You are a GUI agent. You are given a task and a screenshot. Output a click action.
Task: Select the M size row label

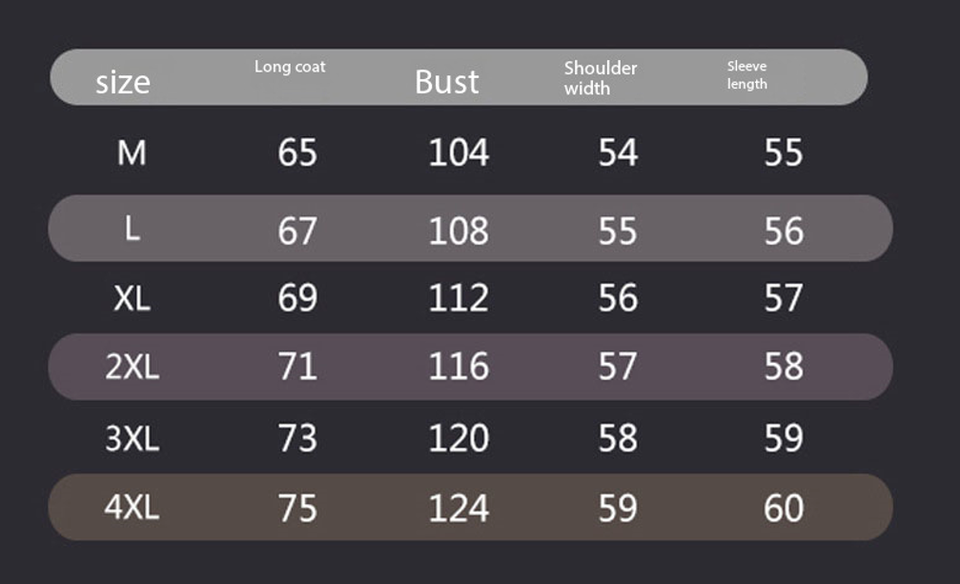(131, 153)
